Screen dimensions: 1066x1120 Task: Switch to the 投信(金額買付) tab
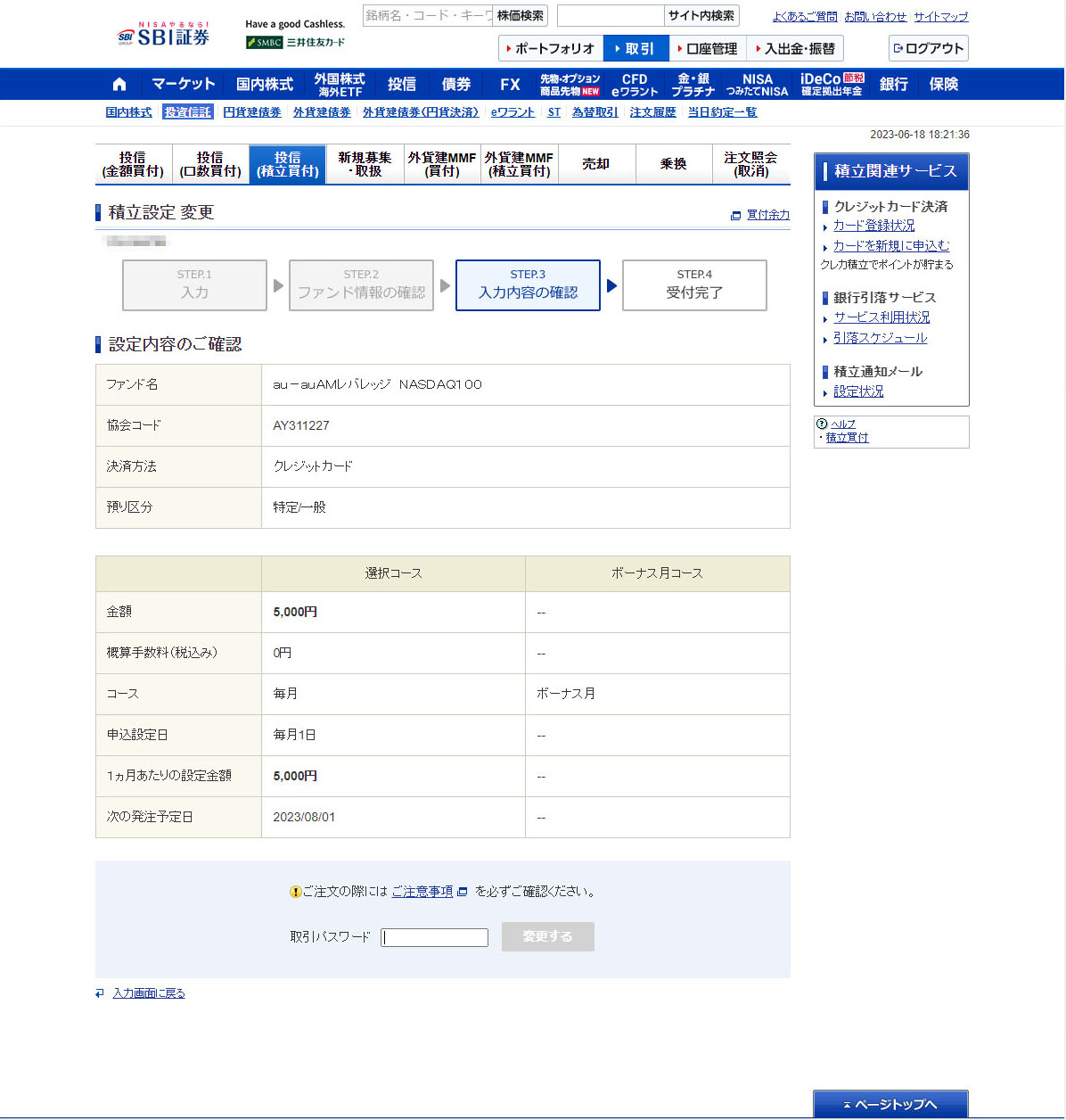coord(133,164)
